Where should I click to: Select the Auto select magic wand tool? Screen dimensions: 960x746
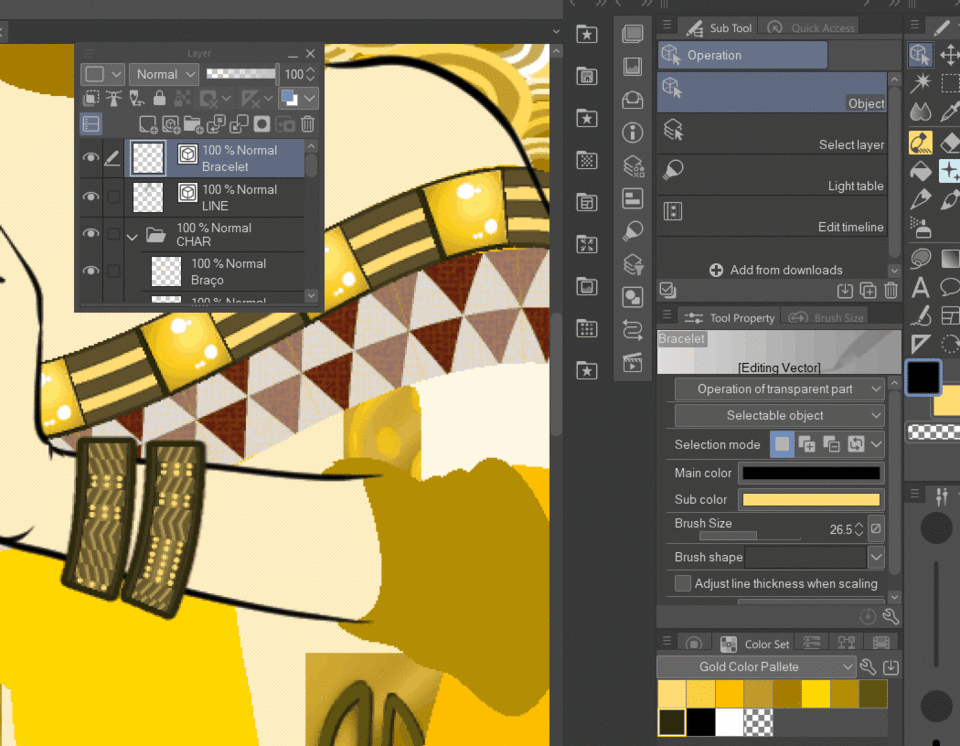coord(920,83)
